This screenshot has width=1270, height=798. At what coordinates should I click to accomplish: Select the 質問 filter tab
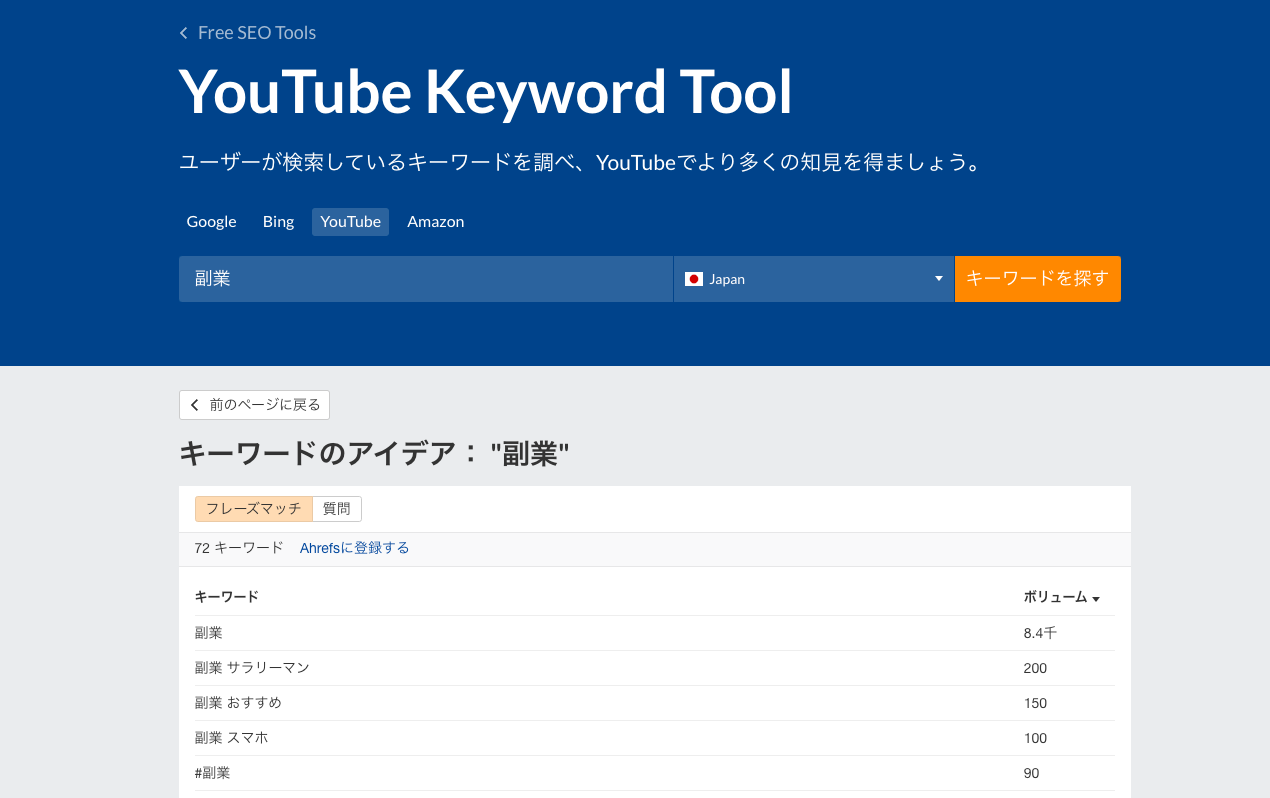click(337, 509)
